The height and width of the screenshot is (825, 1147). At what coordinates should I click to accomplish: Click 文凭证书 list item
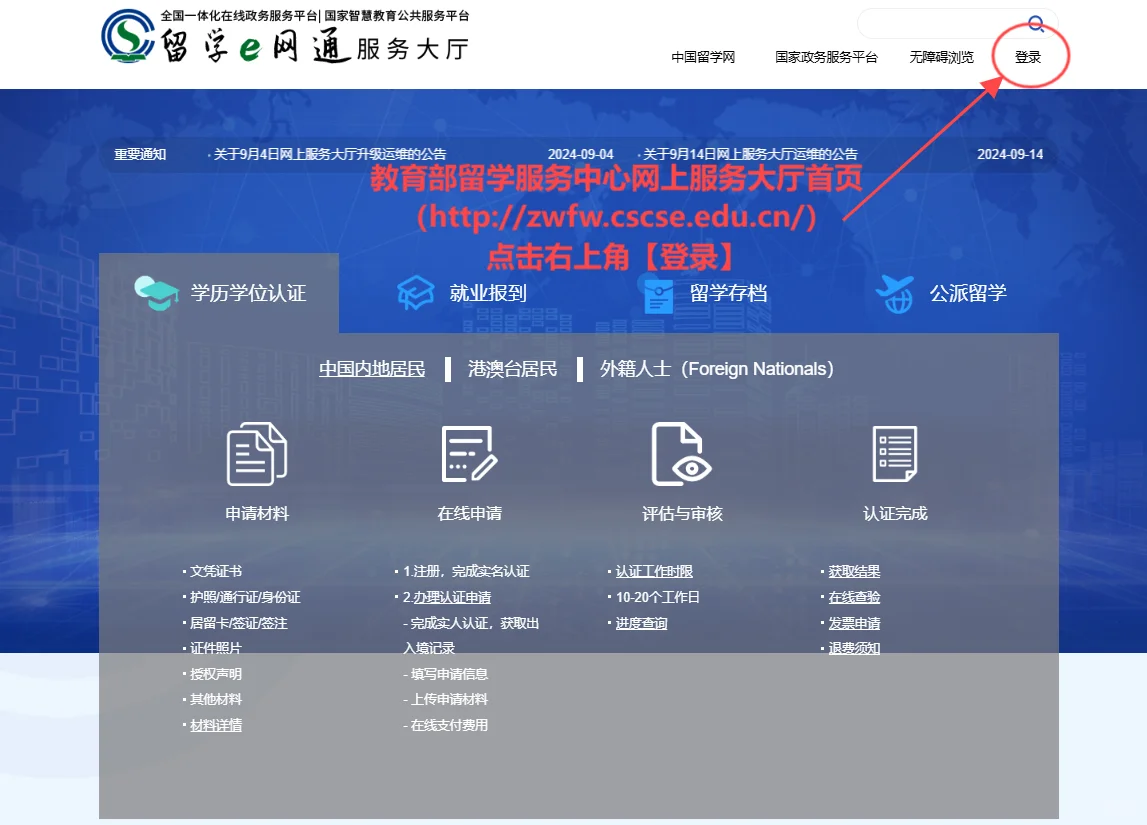(x=216, y=571)
